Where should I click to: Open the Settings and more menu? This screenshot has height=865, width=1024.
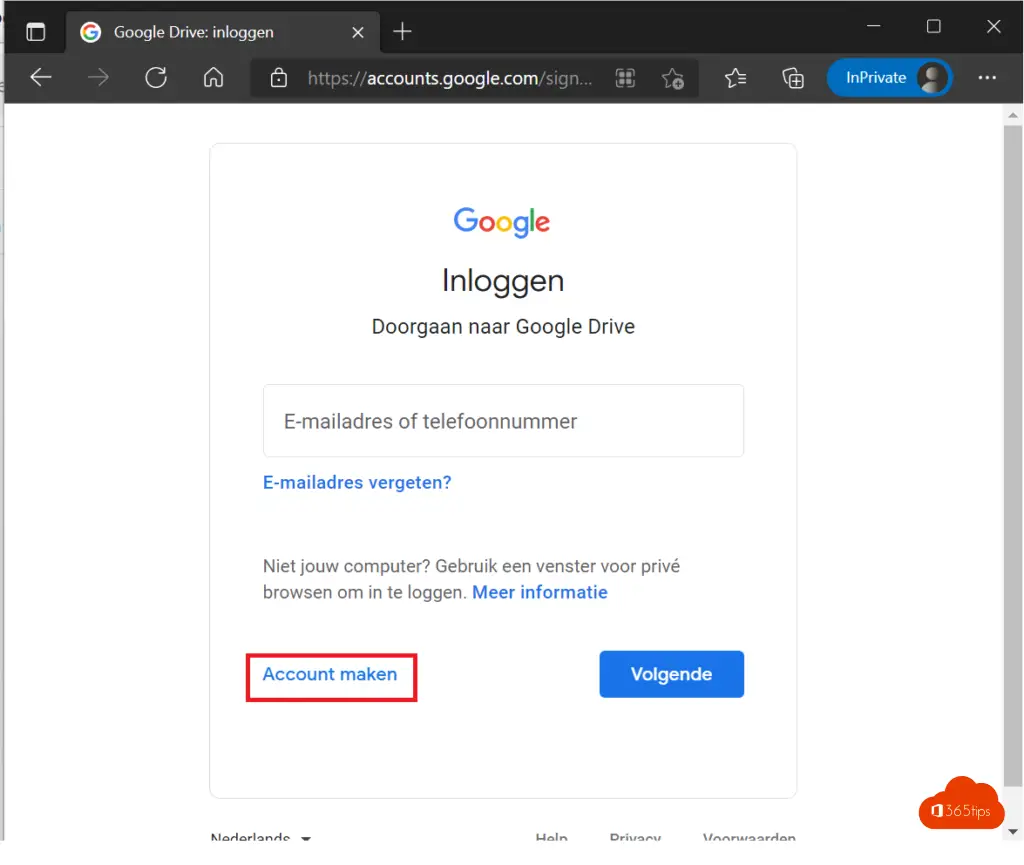click(x=987, y=78)
